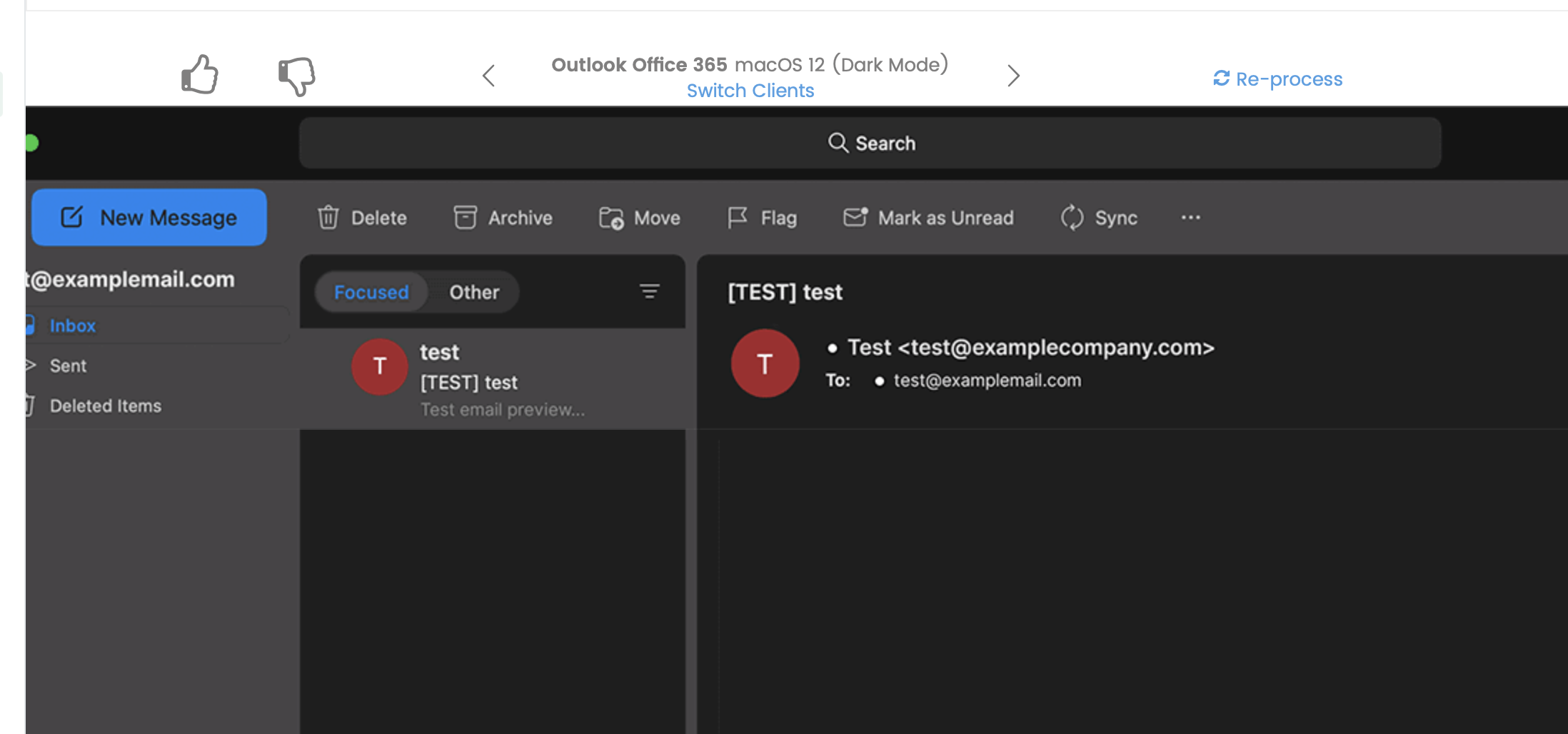
Task: Switch to the Focused tab
Action: [x=371, y=292]
